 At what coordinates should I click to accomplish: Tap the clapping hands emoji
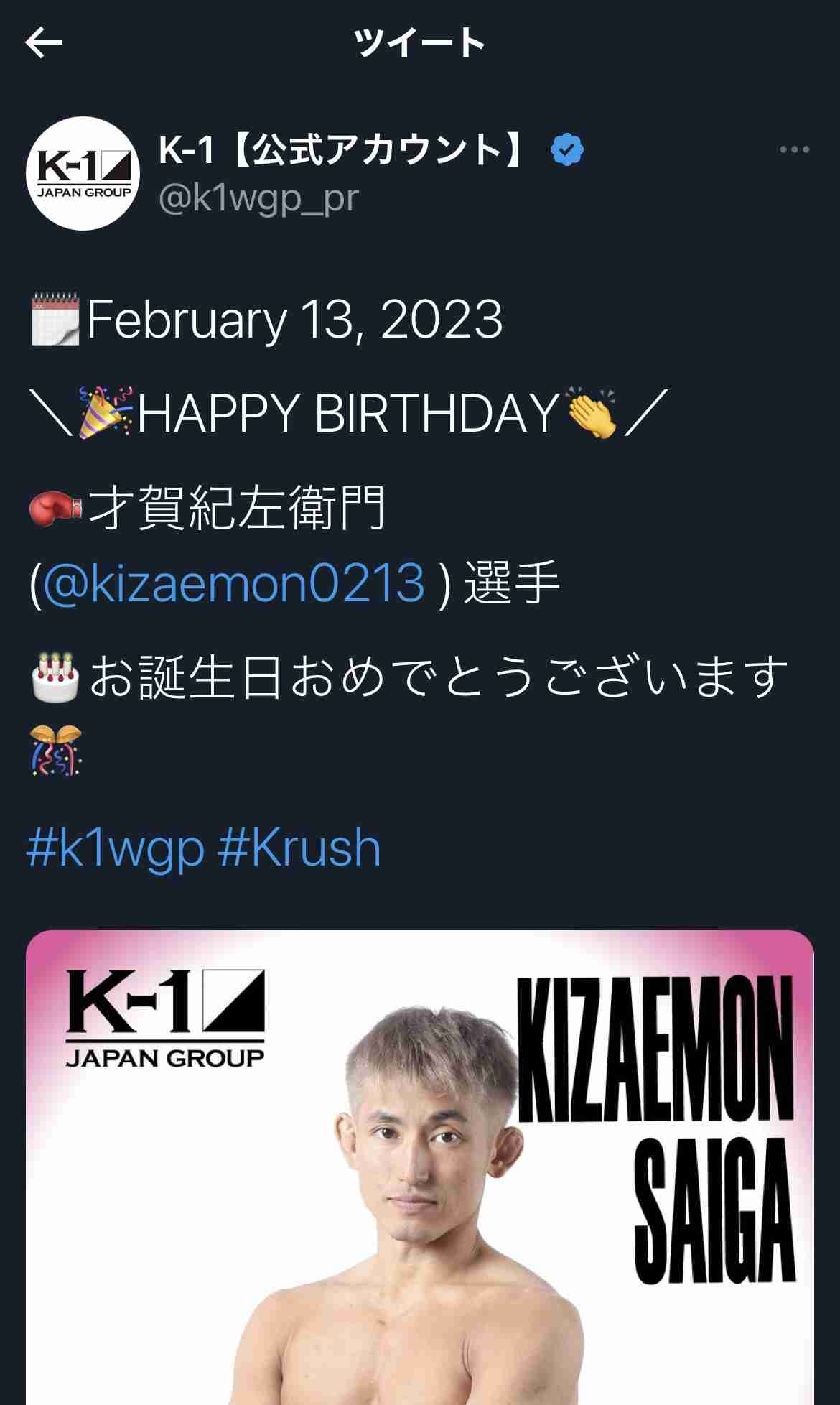592,412
